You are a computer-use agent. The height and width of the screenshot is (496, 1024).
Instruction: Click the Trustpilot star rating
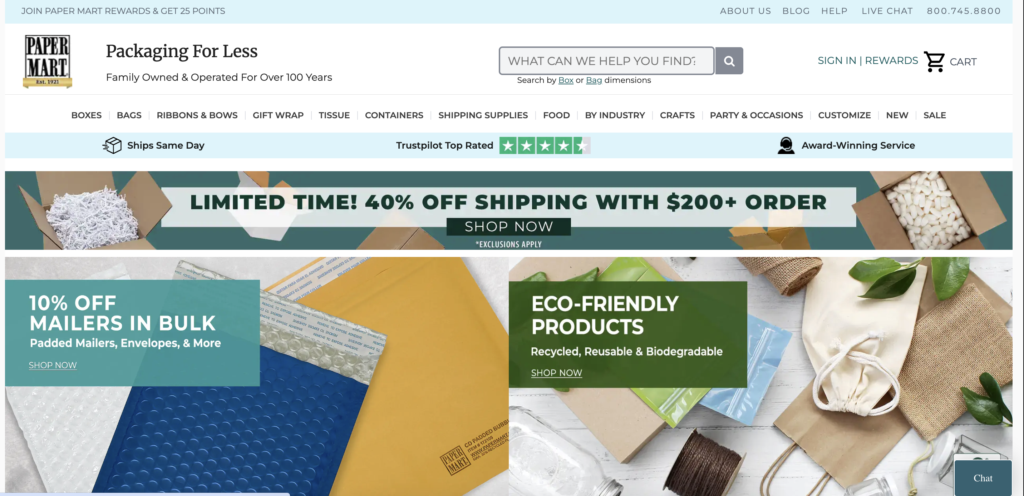[x=545, y=146]
